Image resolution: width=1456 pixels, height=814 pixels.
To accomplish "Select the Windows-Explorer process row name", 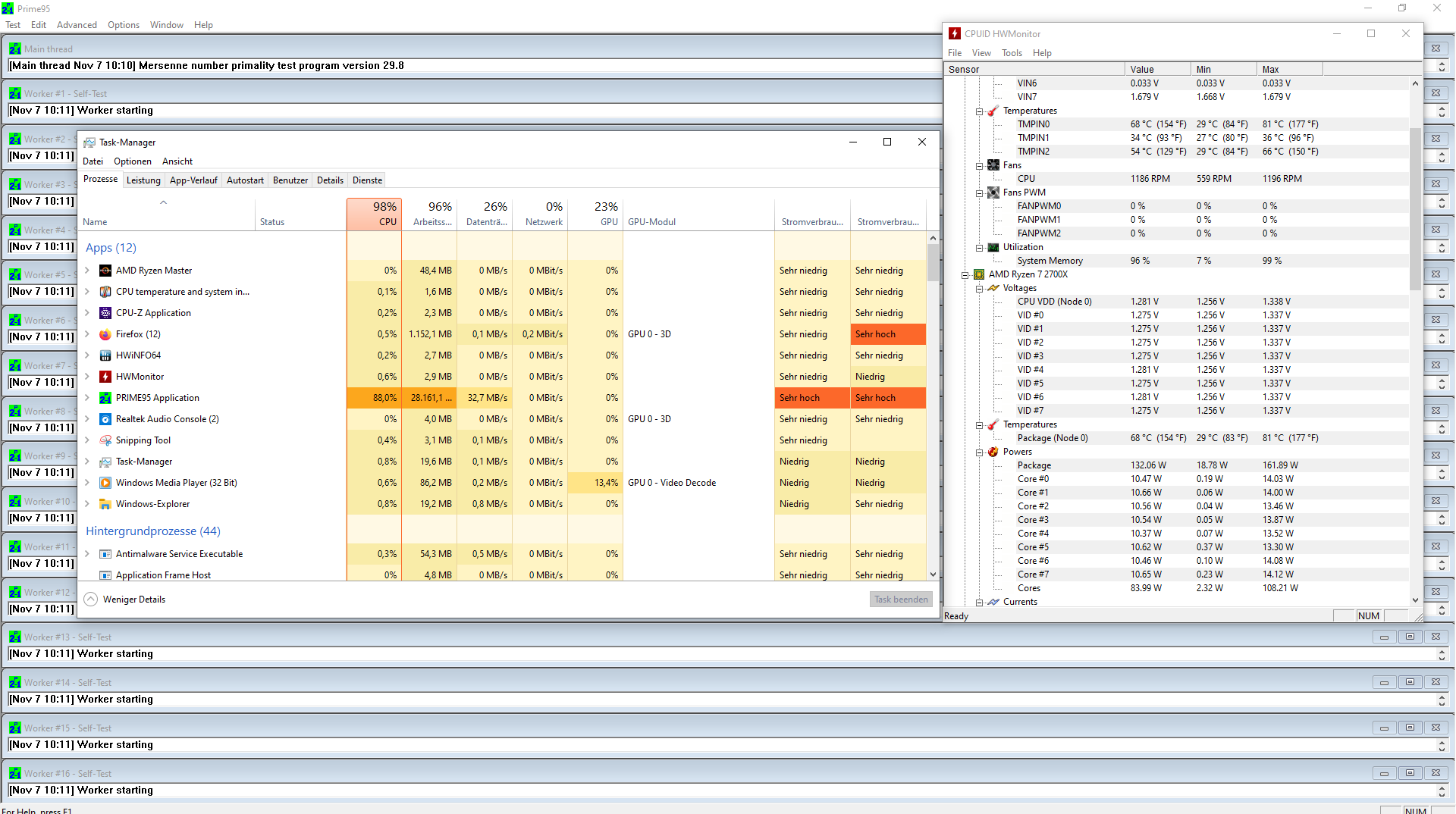I will click(x=152, y=504).
